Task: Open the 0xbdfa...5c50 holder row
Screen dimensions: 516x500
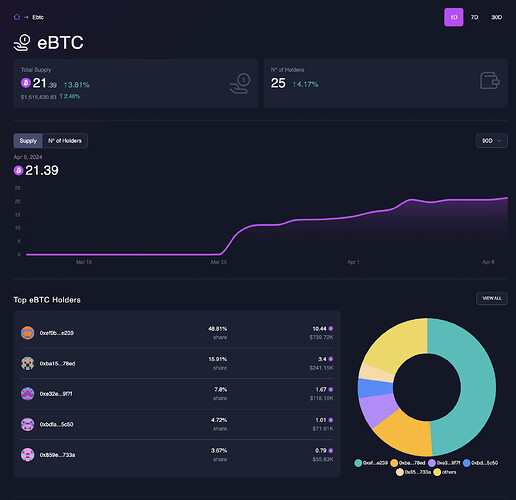Action: (x=177, y=424)
